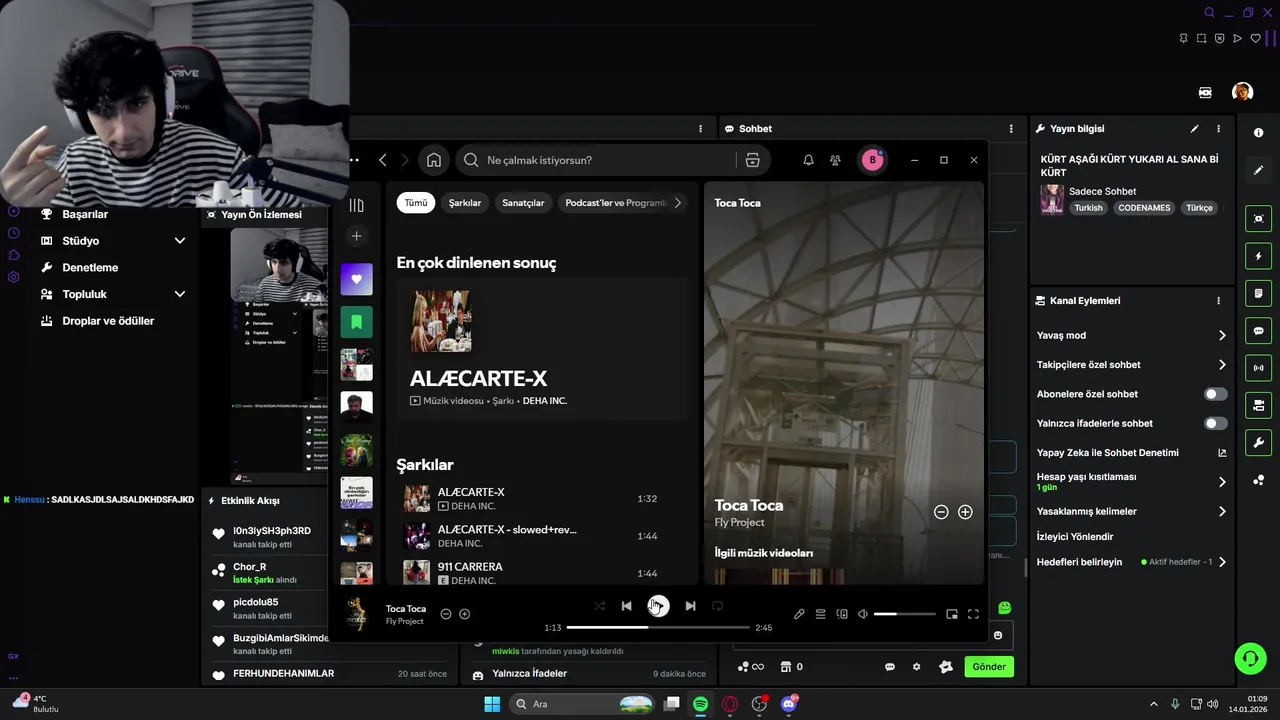Open Spotify browse icon beside search
This screenshot has height=720, width=1280.
click(x=753, y=160)
